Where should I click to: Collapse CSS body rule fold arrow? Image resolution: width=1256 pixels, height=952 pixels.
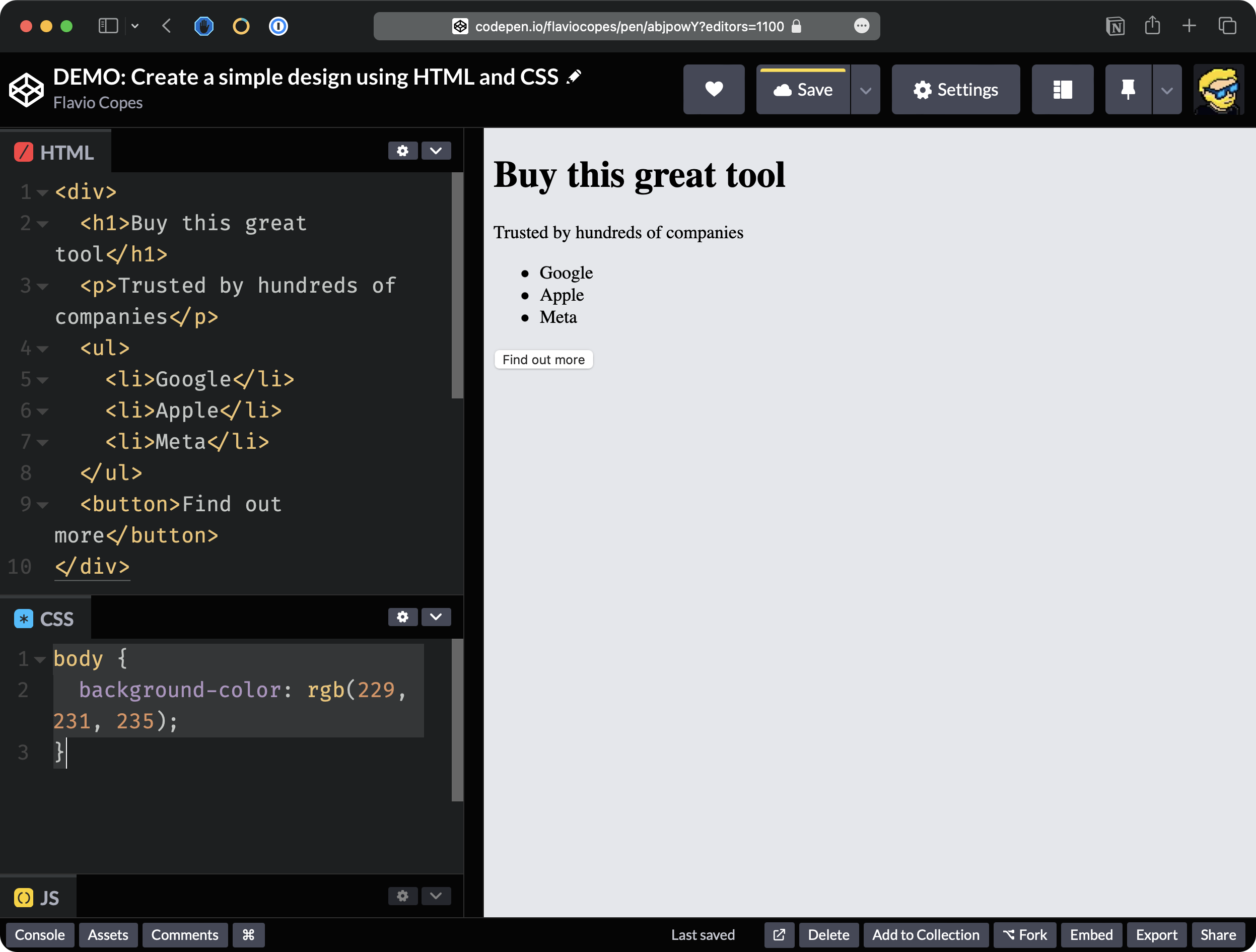pos(40,659)
